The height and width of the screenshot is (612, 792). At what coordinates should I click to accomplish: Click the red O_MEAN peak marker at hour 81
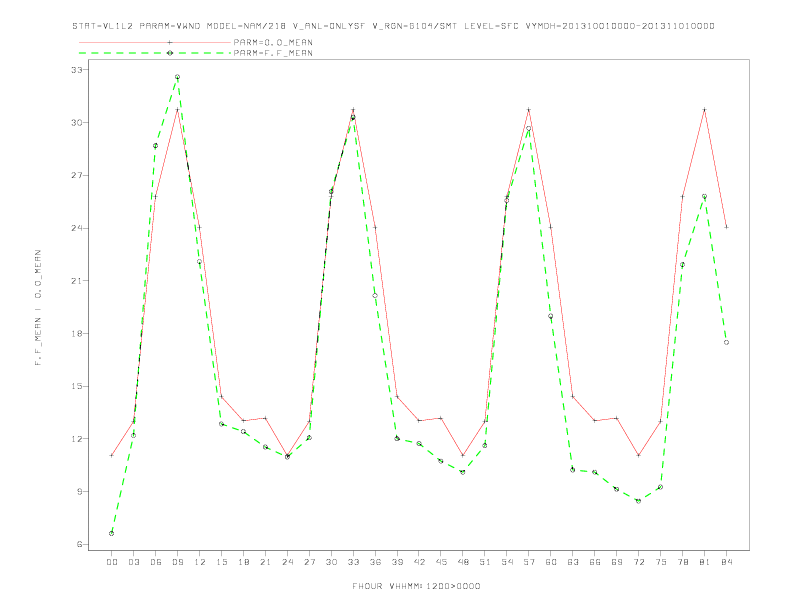(705, 110)
